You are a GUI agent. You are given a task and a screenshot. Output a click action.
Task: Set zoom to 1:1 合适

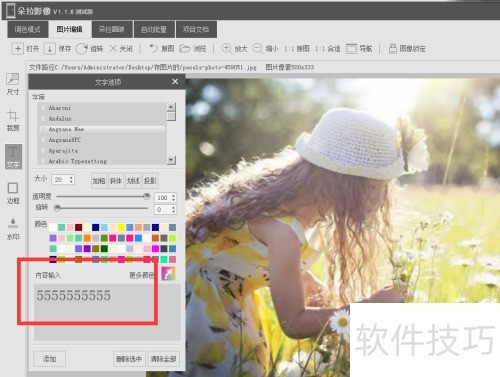pyautogui.click(x=327, y=49)
